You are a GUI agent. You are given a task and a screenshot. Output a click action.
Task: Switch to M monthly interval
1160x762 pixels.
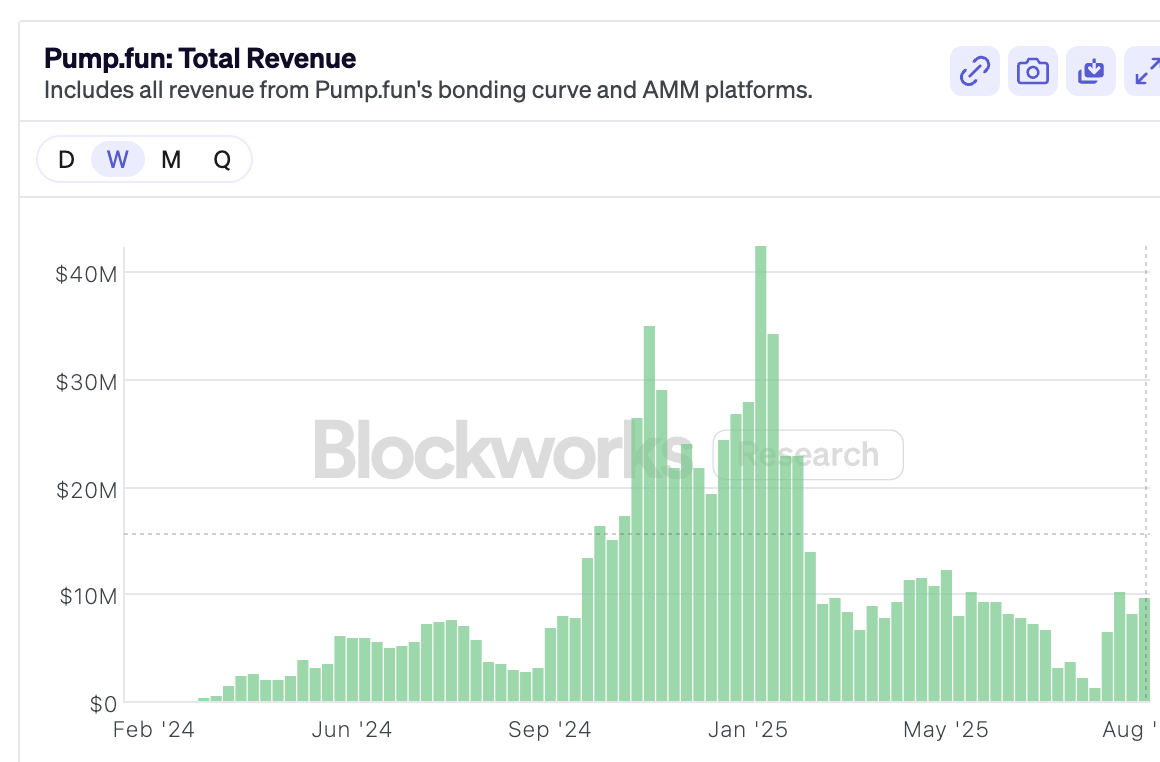171,159
